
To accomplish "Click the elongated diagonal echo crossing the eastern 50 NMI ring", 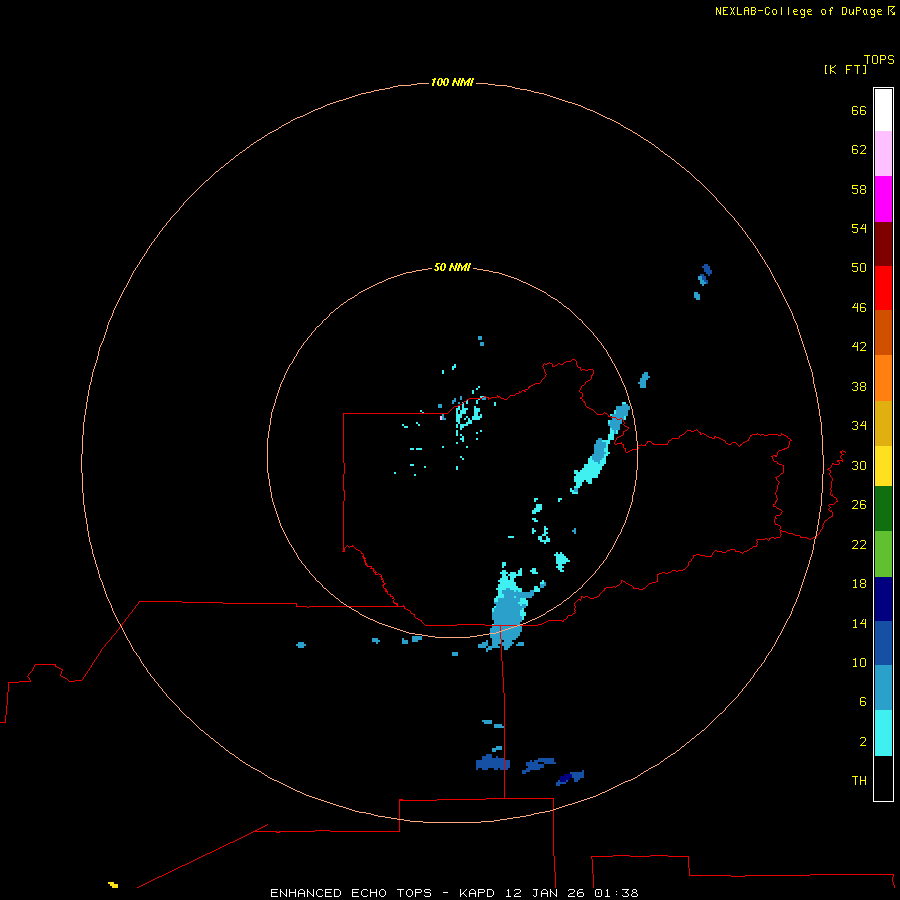I will (x=600, y=448).
